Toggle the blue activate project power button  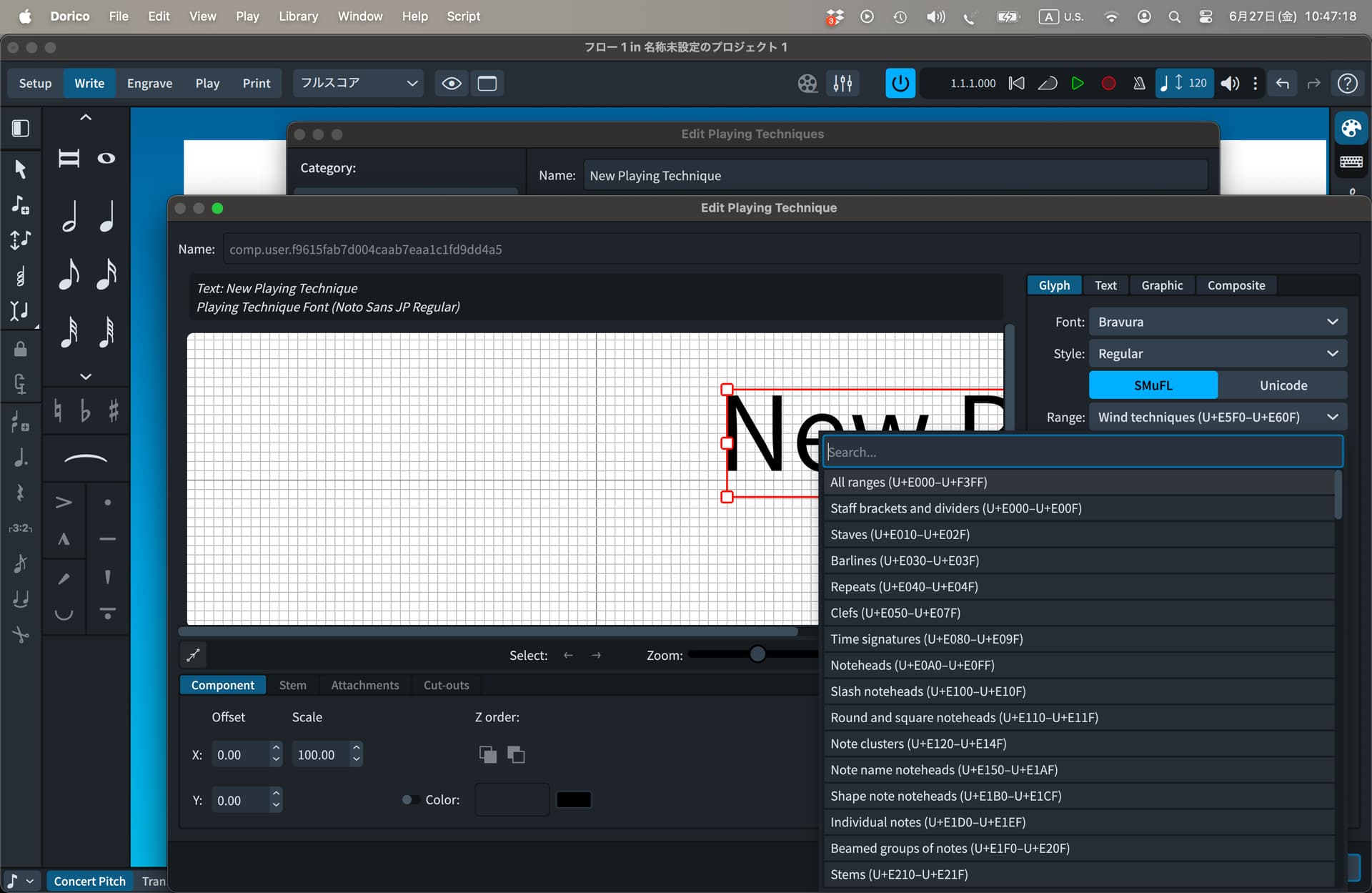[x=900, y=83]
